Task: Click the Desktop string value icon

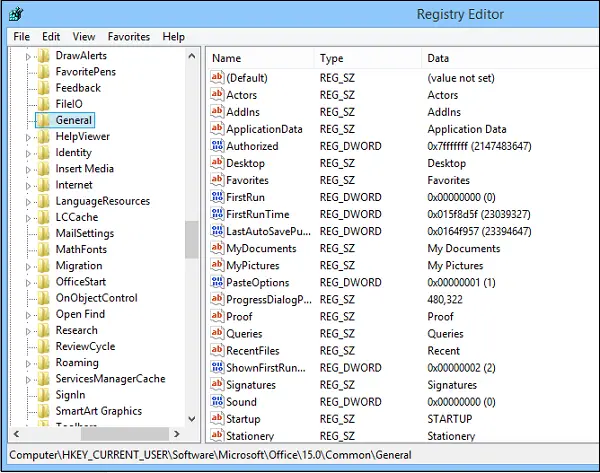Action: [x=217, y=163]
